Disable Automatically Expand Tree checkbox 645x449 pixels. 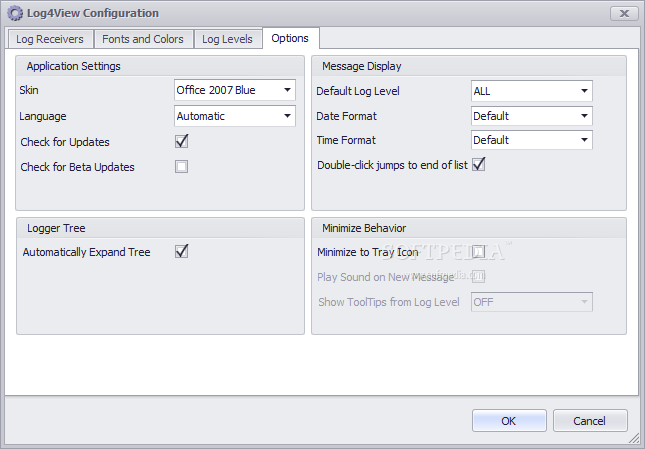(181, 251)
